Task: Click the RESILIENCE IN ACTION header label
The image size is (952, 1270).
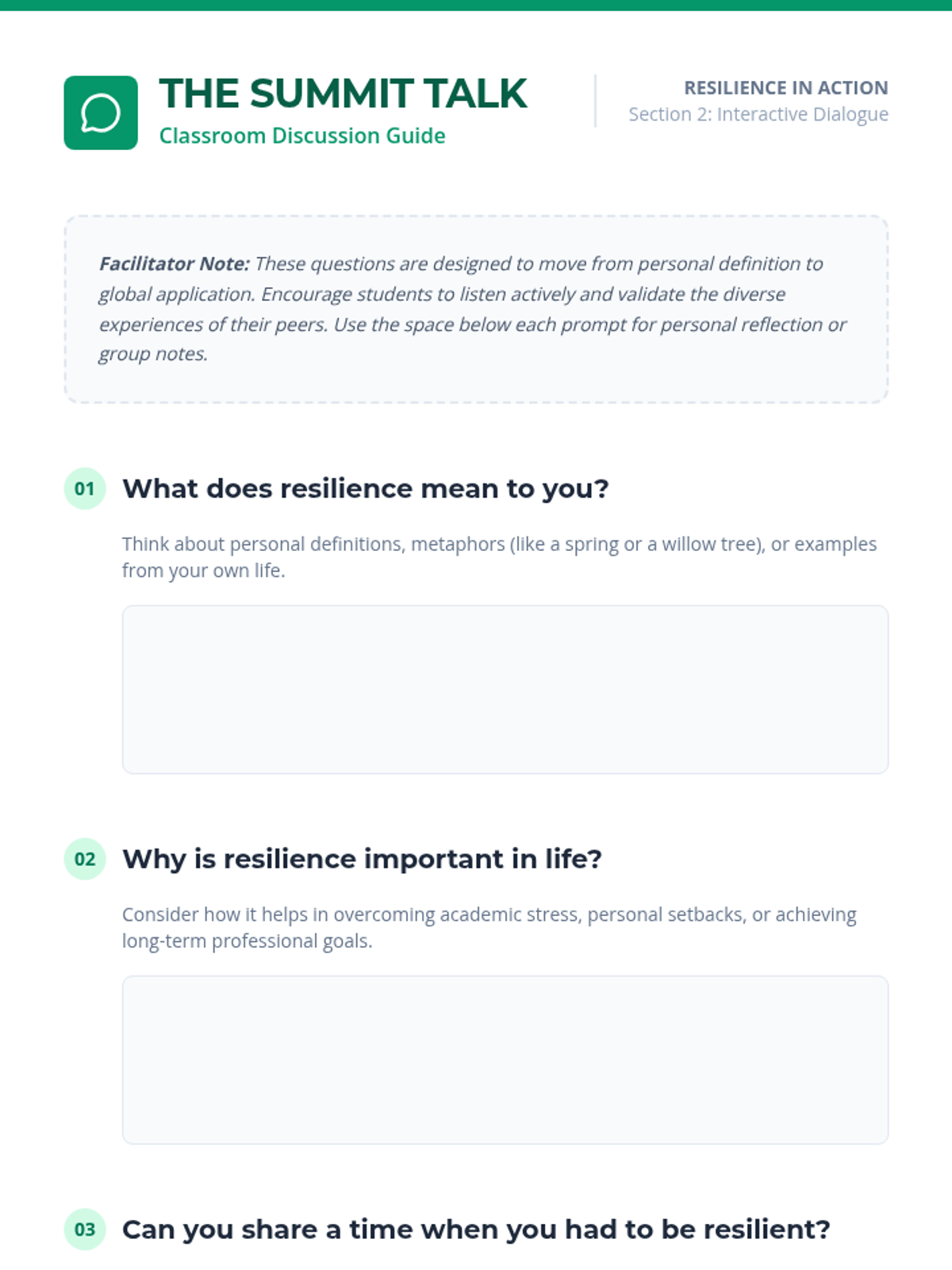Action: tap(785, 87)
